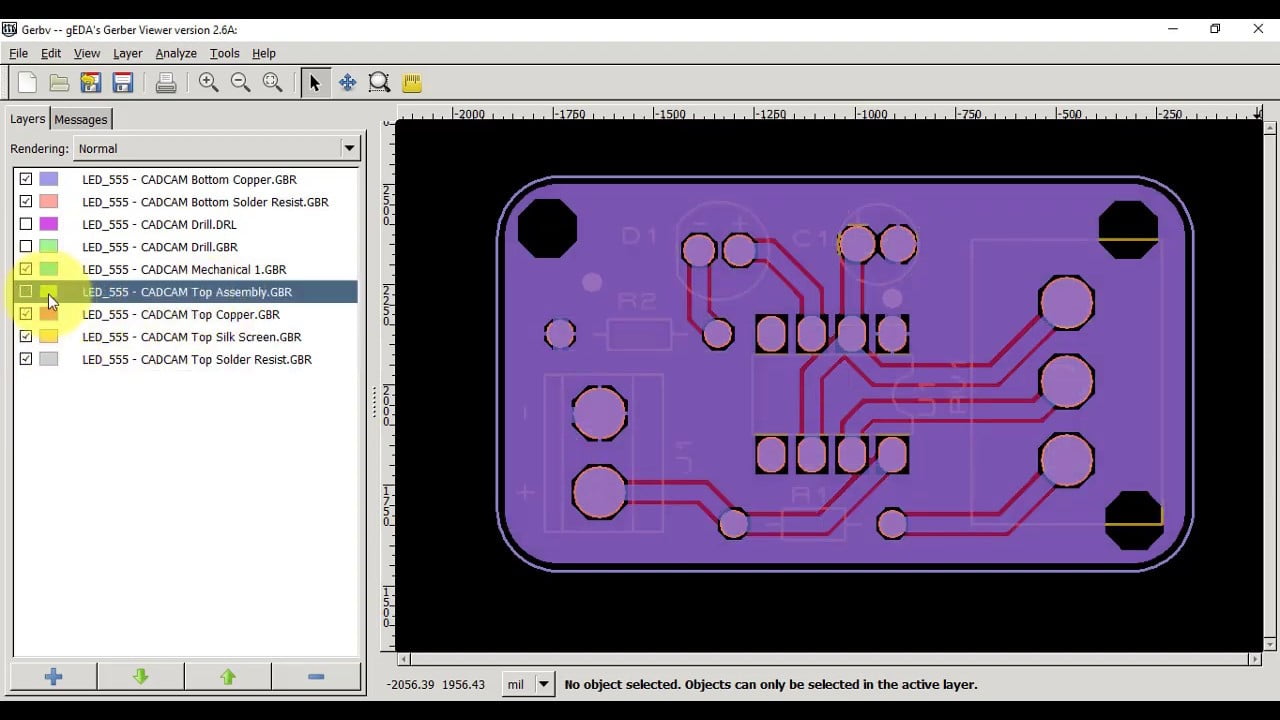Select the Zoom tool with the rectangle magnifier
This screenshot has height=720, width=1280.
pyautogui.click(x=379, y=83)
